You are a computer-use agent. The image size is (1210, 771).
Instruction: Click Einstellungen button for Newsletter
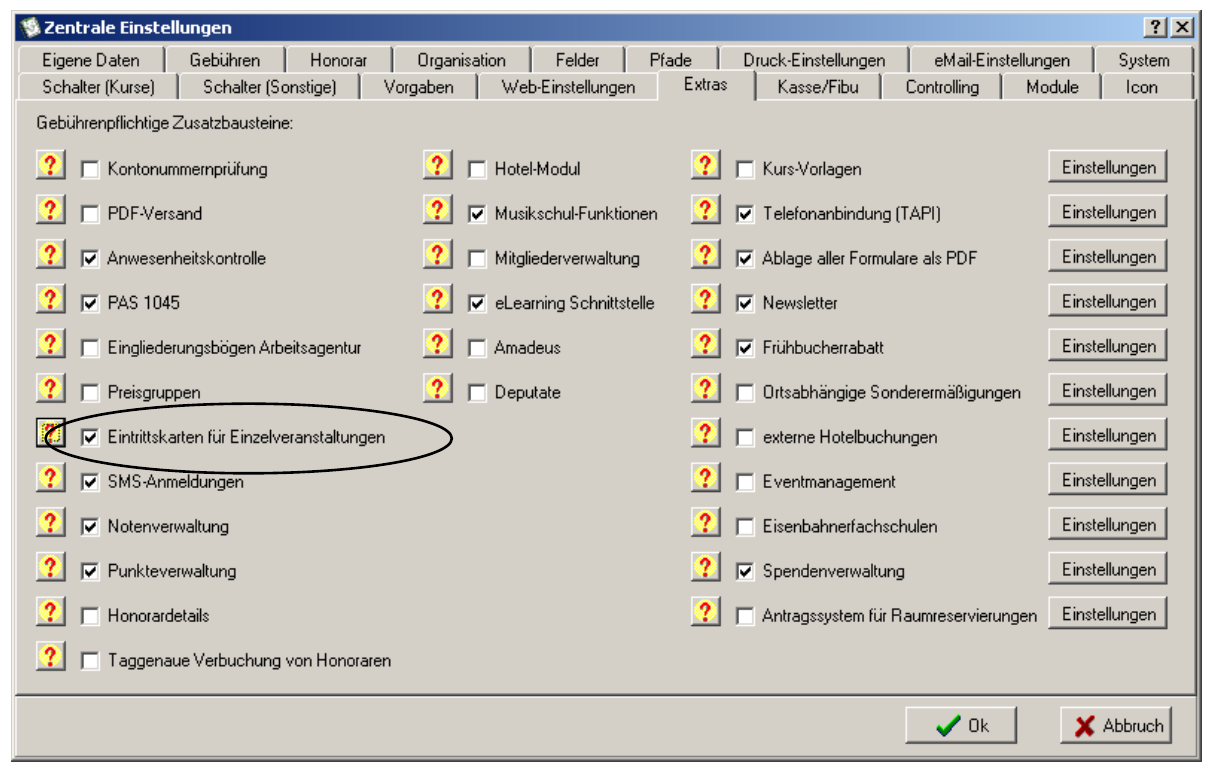1108,302
